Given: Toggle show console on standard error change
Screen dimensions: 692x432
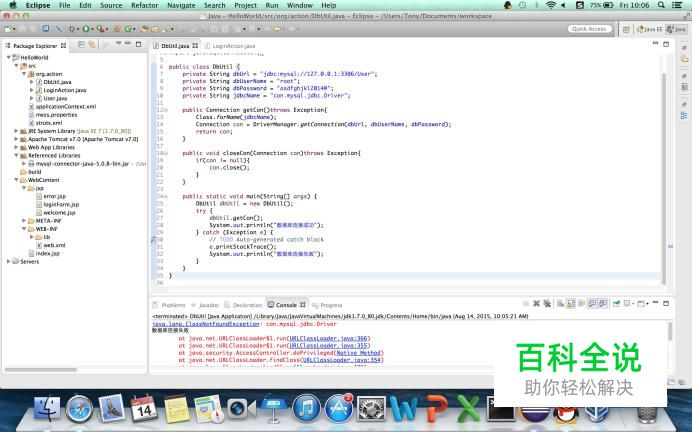Looking at the screenshot, I should pyautogui.click(x=602, y=304).
